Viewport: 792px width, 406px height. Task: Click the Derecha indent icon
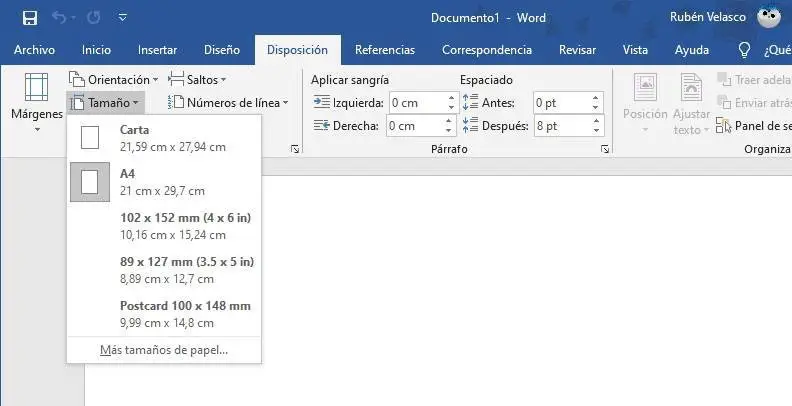pyautogui.click(x=321, y=125)
